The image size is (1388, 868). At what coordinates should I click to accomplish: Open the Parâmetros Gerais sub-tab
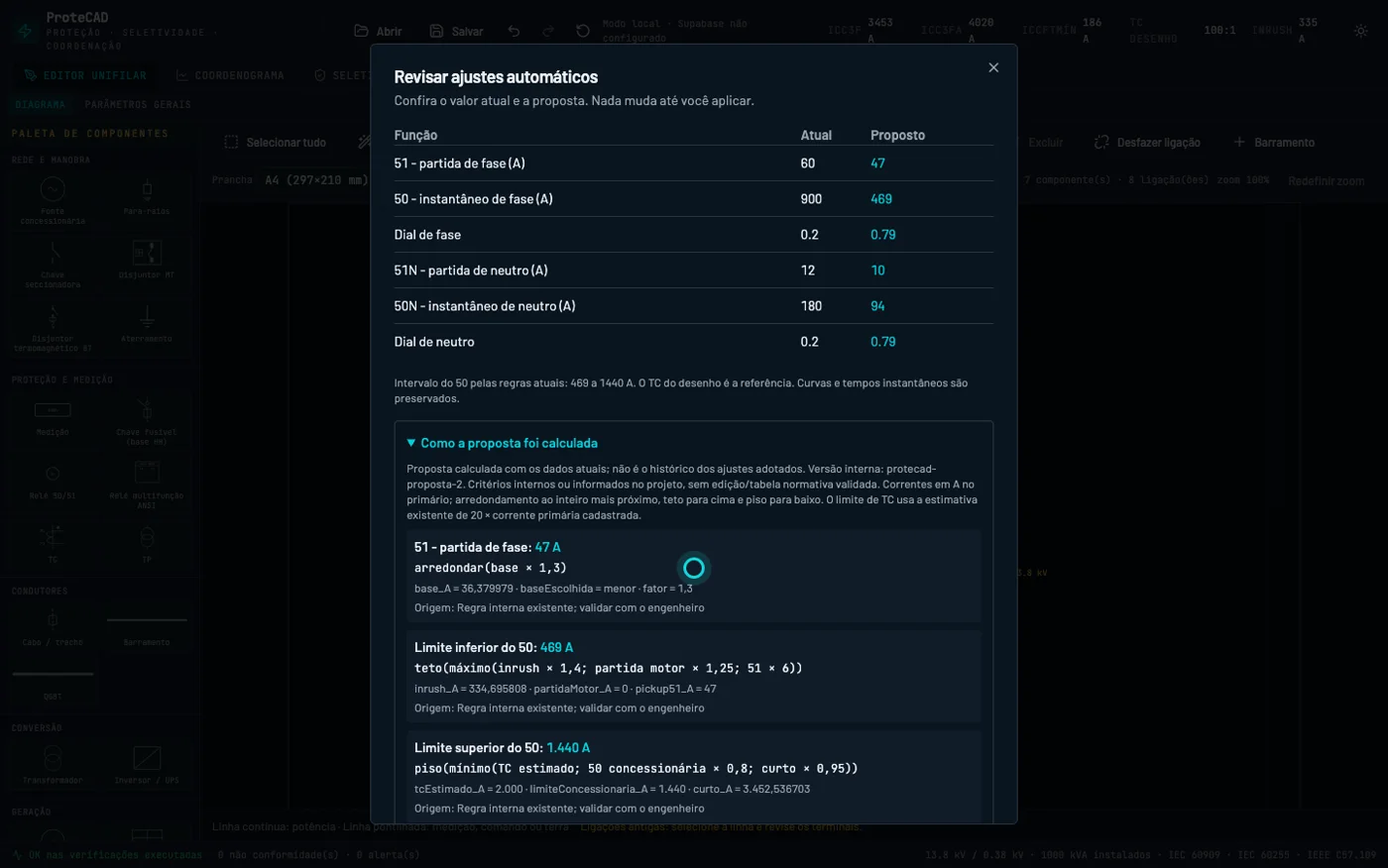pyautogui.click(x=138, y=104)
